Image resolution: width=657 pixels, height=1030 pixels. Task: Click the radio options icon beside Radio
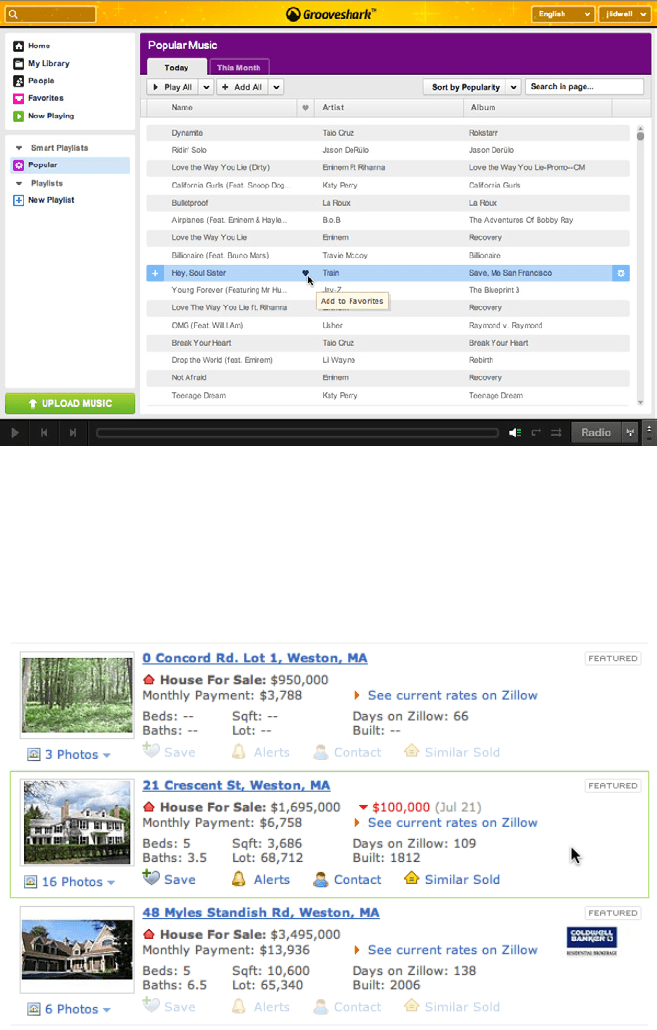(630, 432)
